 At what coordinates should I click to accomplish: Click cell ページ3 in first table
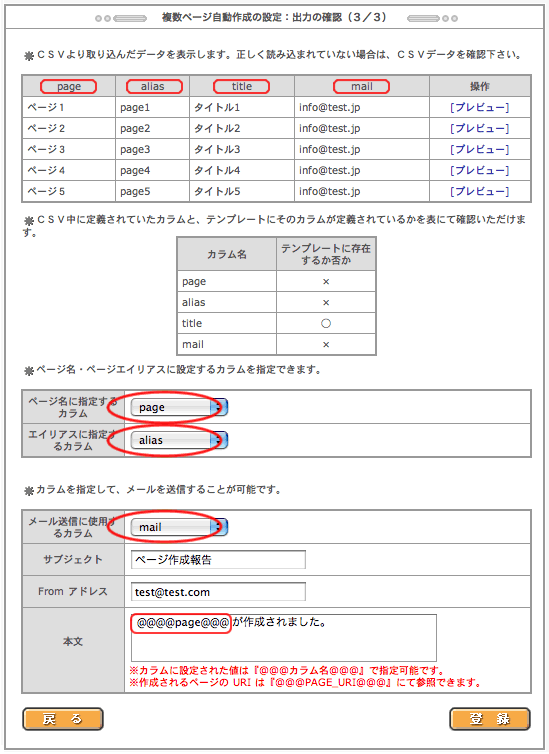pyautogui.click(x=69, y=150)
